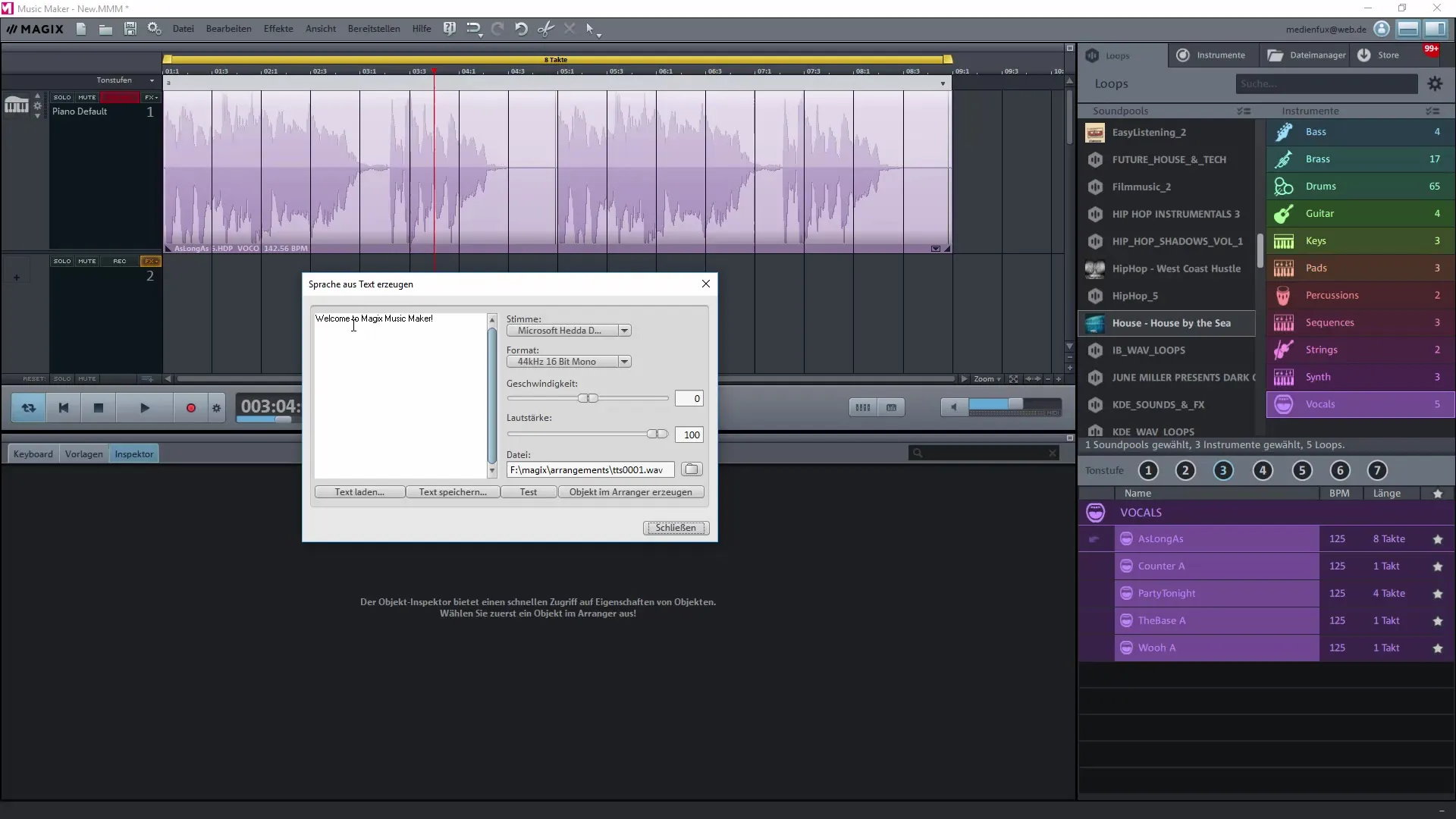Select the Percussions instrument category
This screenshot has width=1456, height=819.
pos(1360,296)
